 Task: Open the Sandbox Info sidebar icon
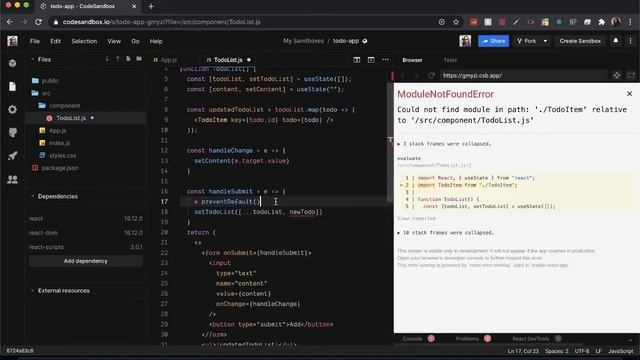click(13, 63)
